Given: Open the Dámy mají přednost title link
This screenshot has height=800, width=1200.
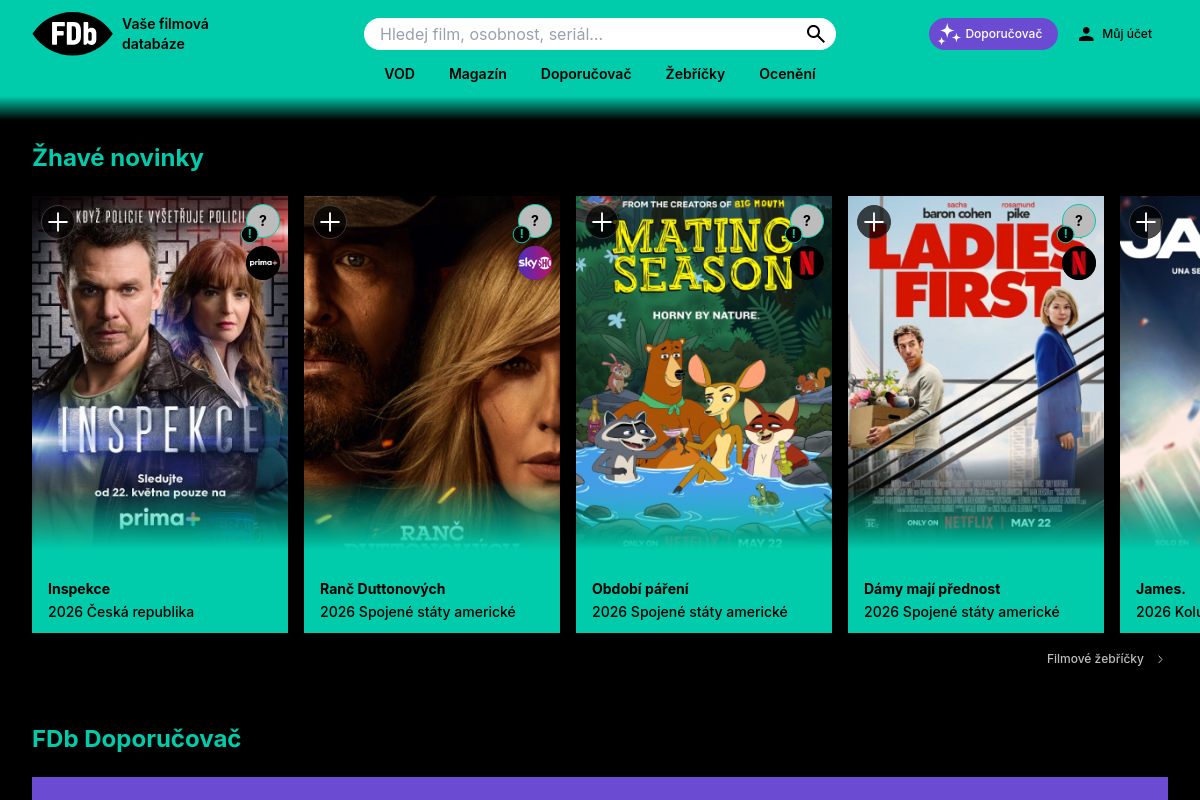Looking at the screenshot, I should (x=932, y=589).
